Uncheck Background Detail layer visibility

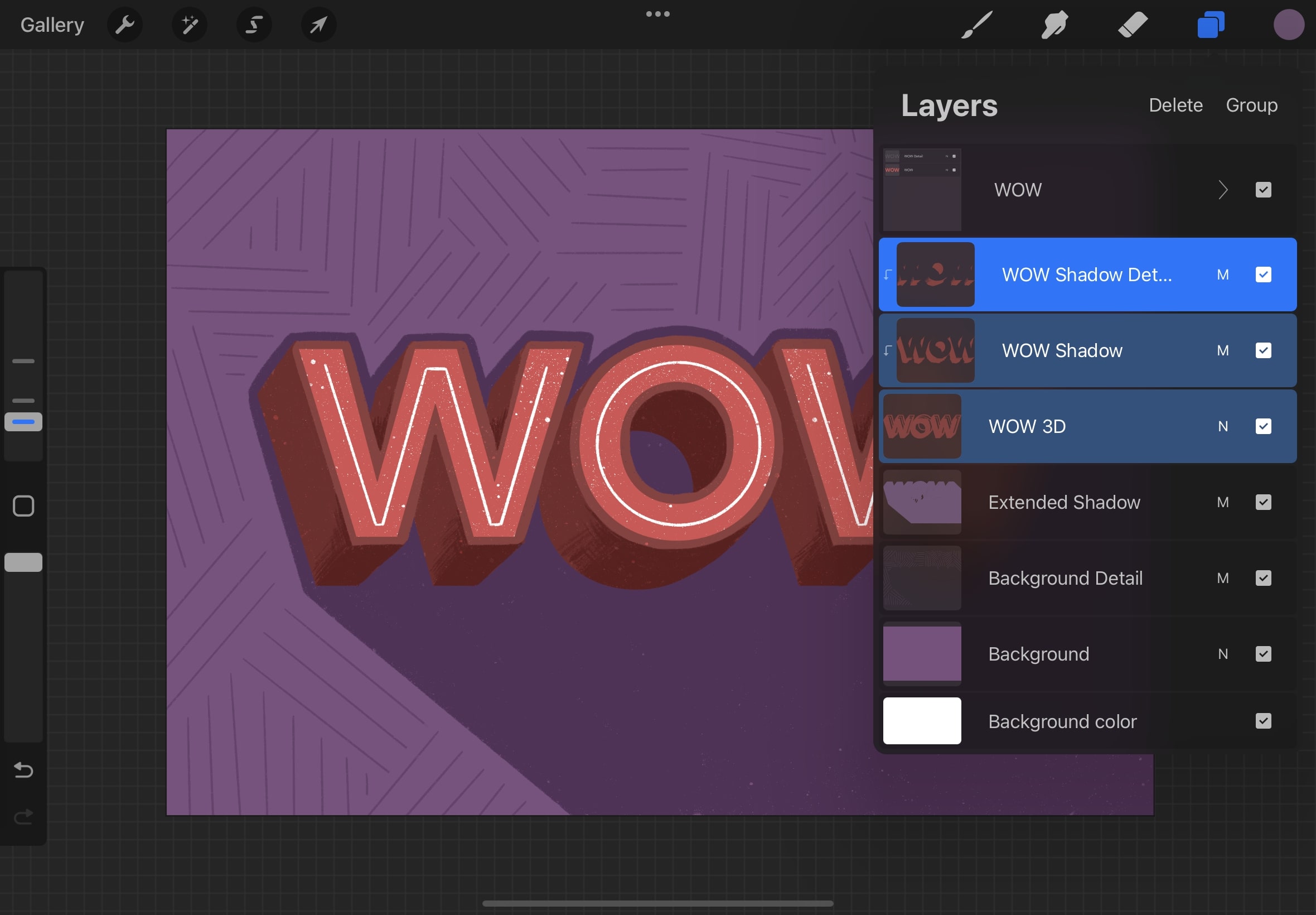click(1262, 578)
